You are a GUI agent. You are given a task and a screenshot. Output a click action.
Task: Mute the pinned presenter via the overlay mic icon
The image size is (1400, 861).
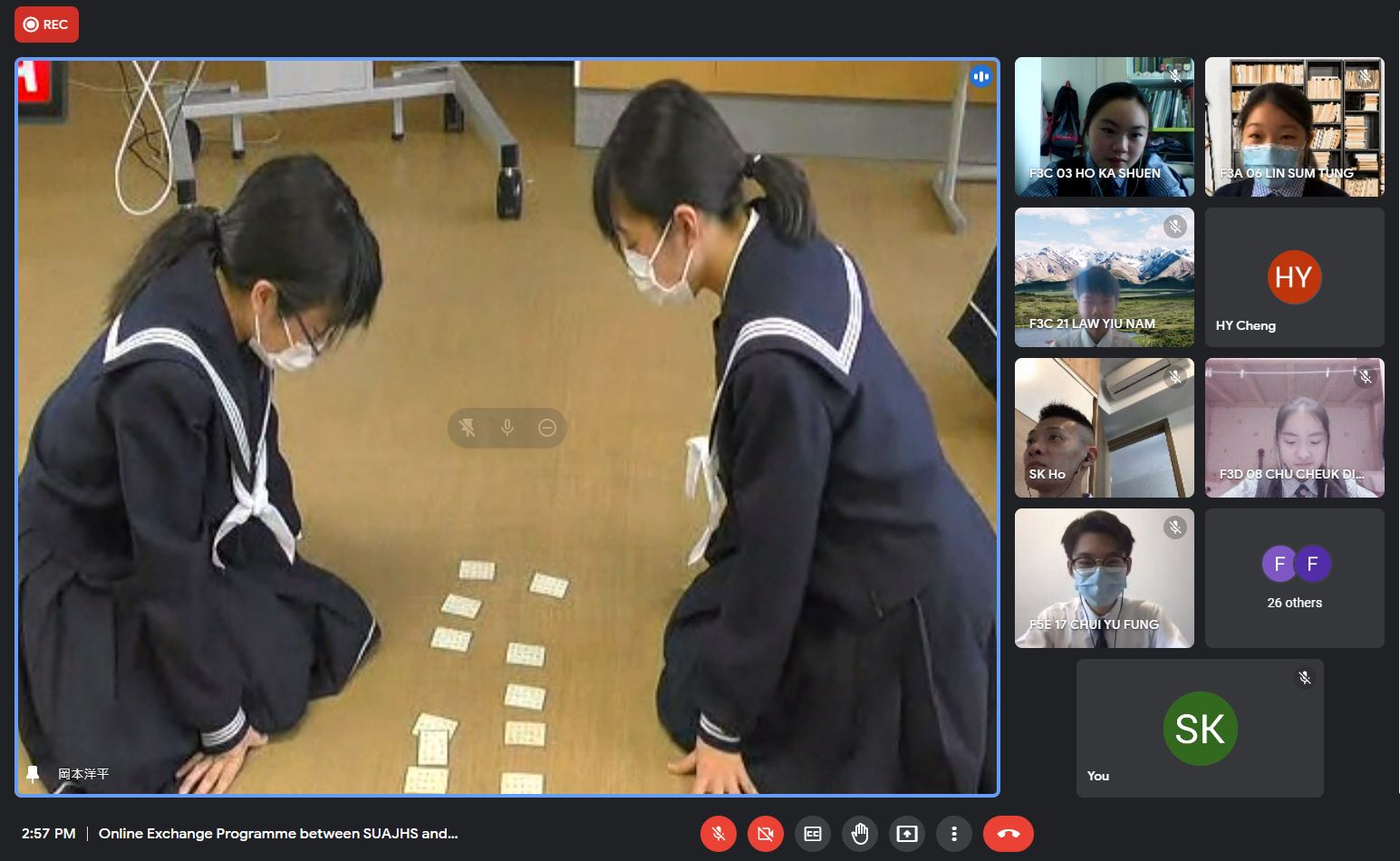(x=507, y=428)
